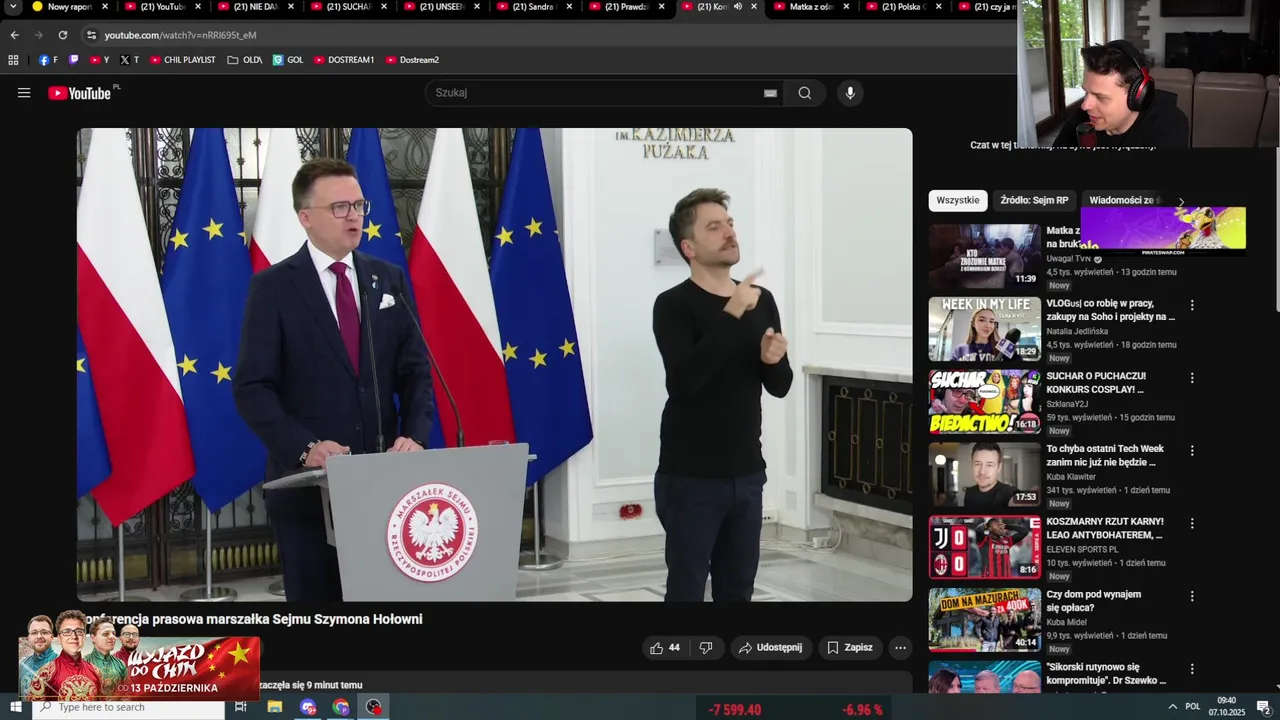Image resolution: width=1280 pixels, height=720 pixels.
Task: Open the OLD bookmarks folder
Action: 245,60
